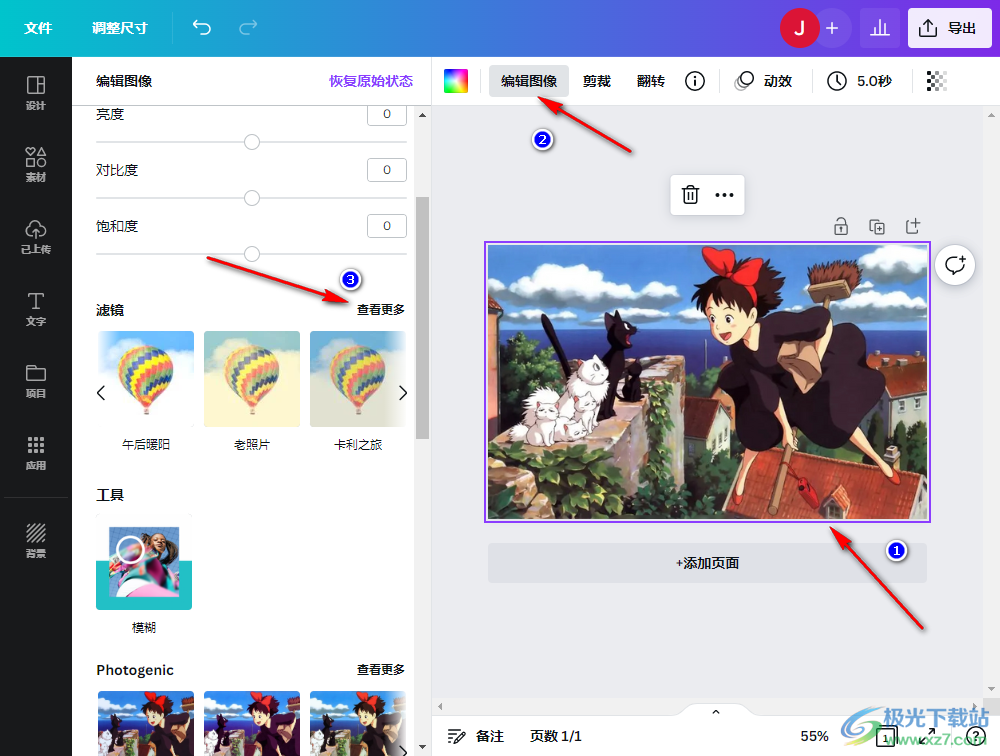Click the 页数 1/1 page indicator
The height and width of the screenshot is (756, 1000).
(x=555, y=736)
